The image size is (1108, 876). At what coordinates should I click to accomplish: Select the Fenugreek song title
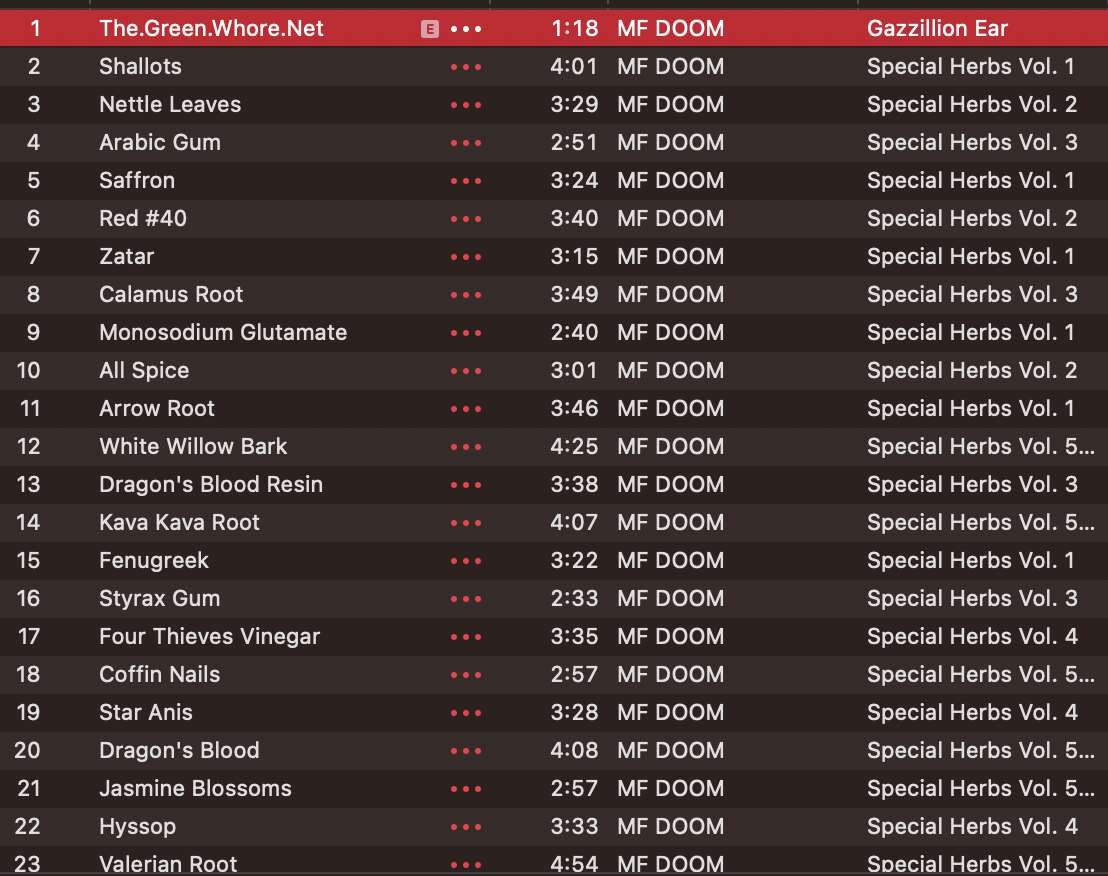pos(154,561)
